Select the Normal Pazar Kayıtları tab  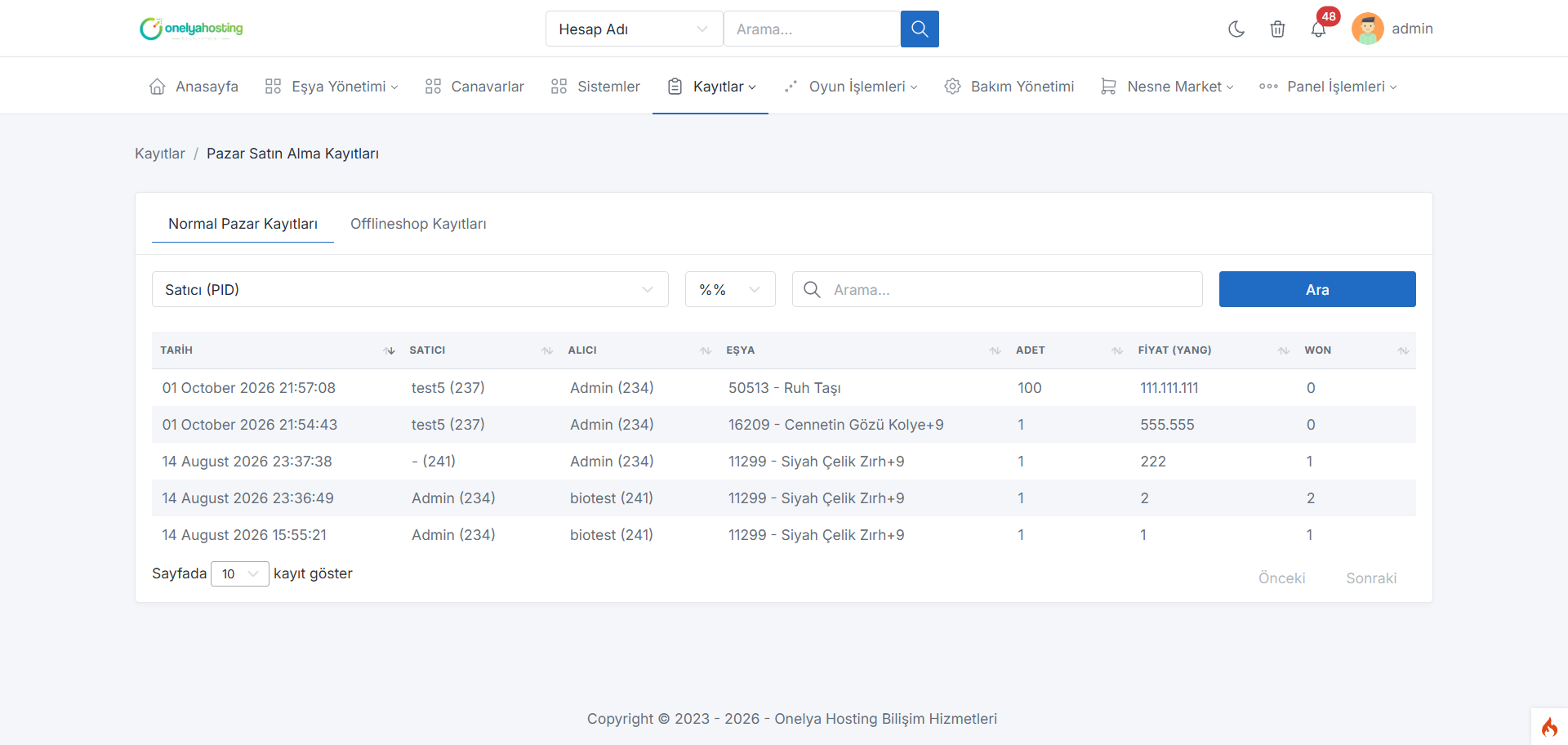[x=243, y=224]
